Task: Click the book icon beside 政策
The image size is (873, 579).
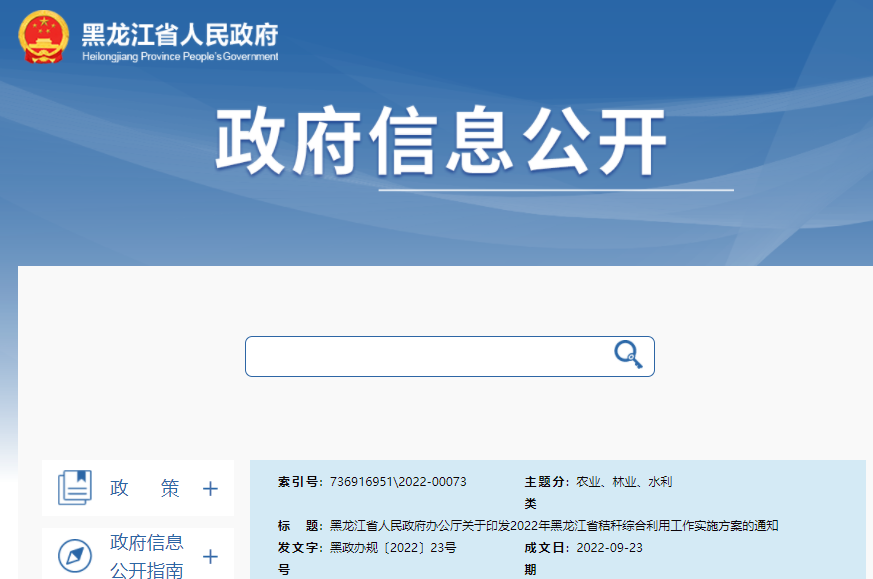Action: pyautogui.click(x=75, y=487)
